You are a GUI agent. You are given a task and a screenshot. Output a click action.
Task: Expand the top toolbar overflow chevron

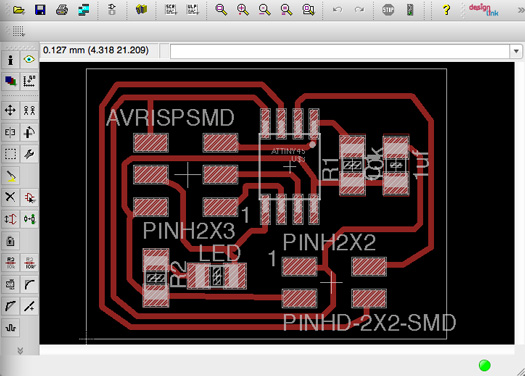(521, 10)
